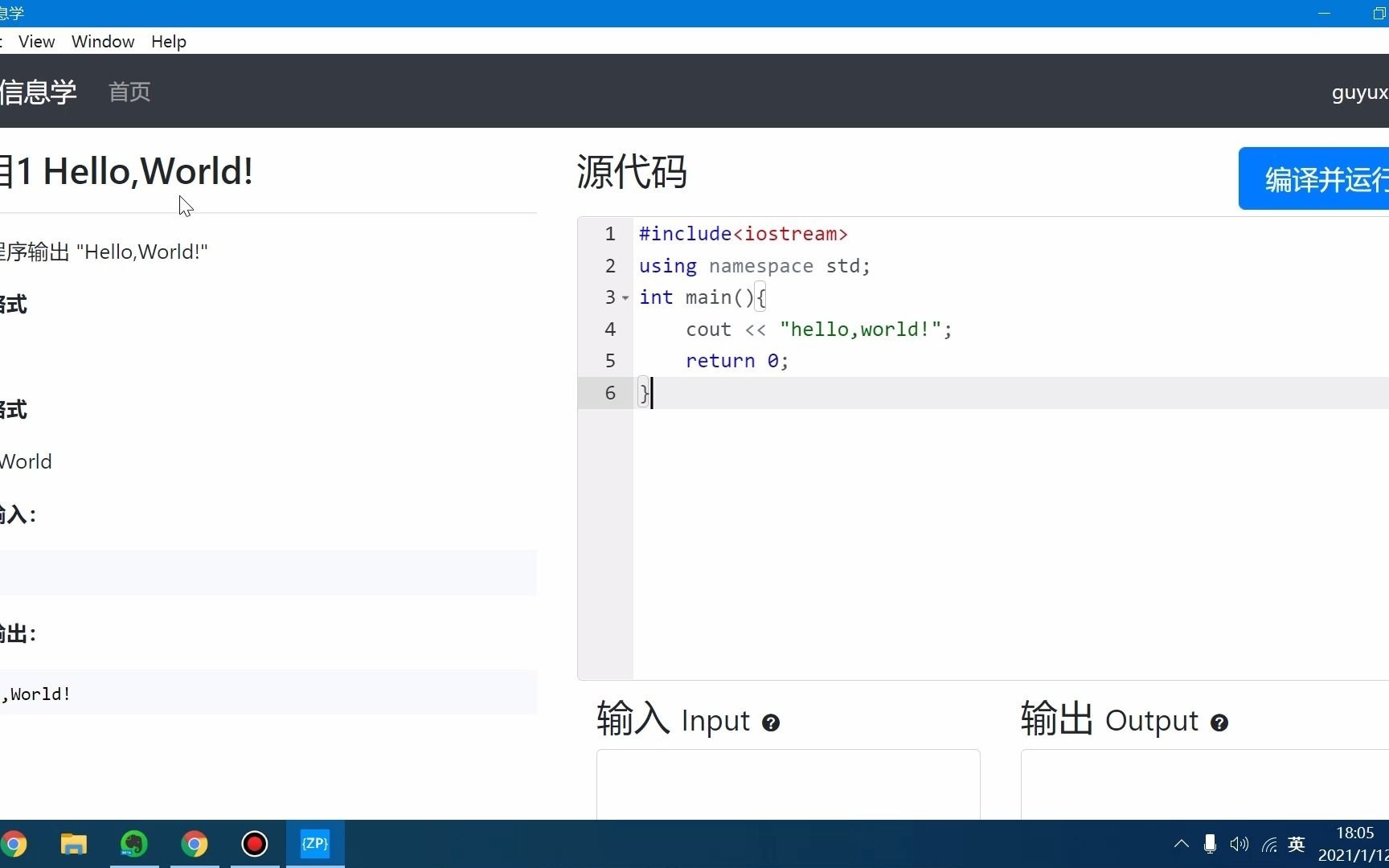Screen dimensions: 1389x868
Task: Click line number 1 in the gutter
Action: pyautogui.click(x=610, y=234)
